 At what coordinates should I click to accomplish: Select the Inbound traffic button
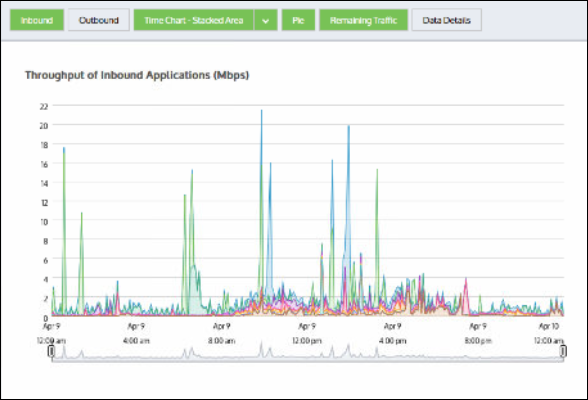pyautogui.click(x=37, y=20)
